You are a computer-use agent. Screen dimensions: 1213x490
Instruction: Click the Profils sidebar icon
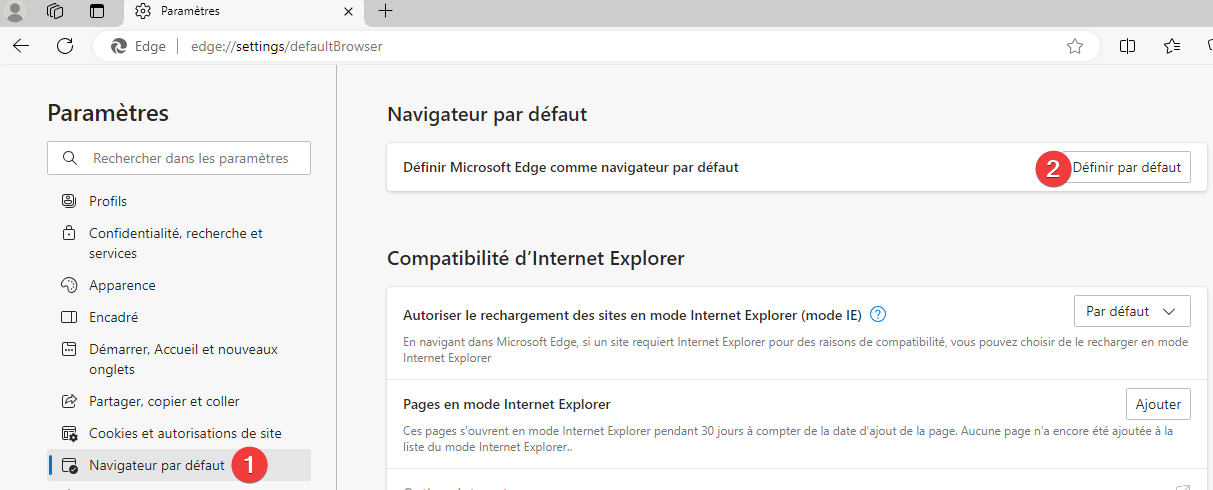point(69,201)
